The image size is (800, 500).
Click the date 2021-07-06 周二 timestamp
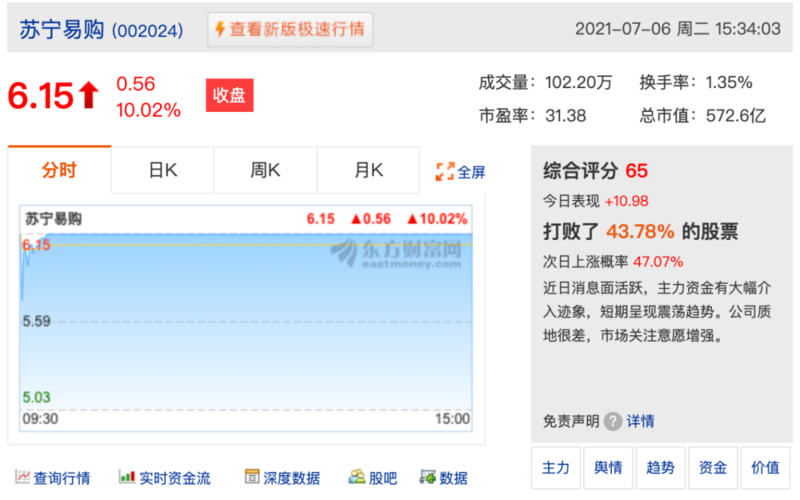point(678,29)
